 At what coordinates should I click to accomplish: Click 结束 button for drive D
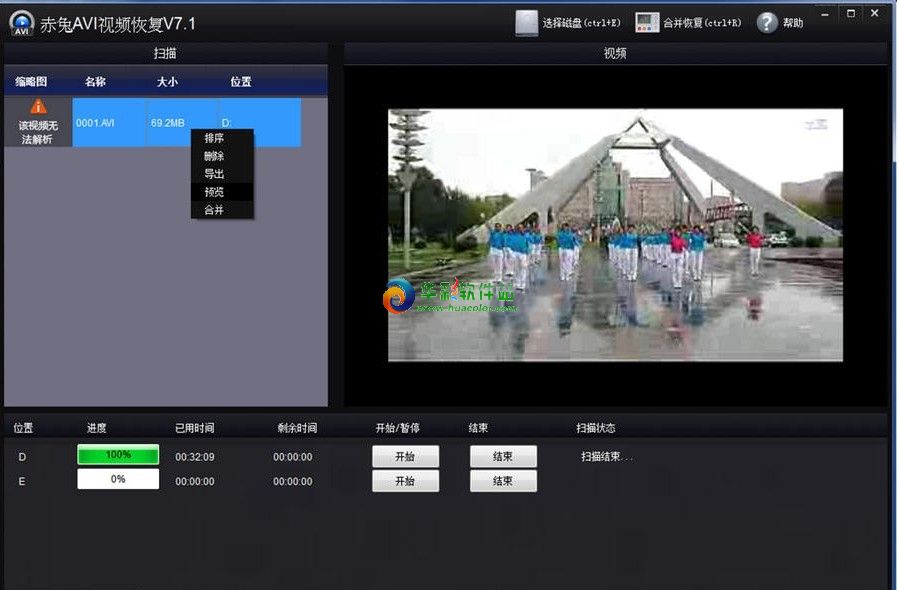pyautogui.click(x=503, y=456)
